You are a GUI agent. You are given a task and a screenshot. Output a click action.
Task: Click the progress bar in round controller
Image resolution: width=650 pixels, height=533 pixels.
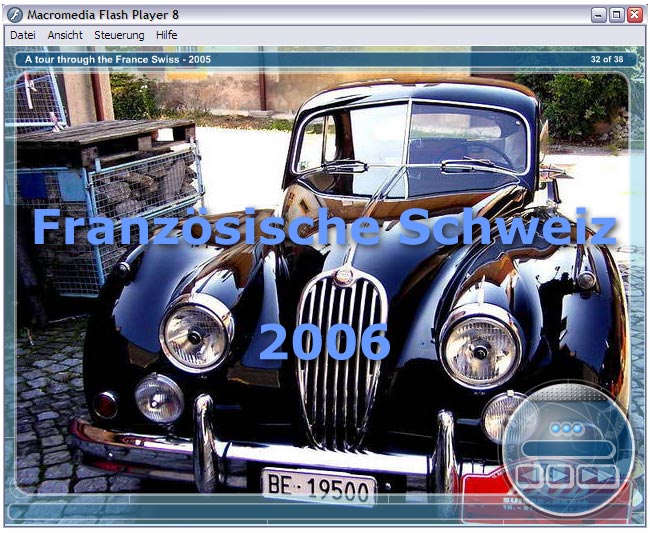(567, 449)
